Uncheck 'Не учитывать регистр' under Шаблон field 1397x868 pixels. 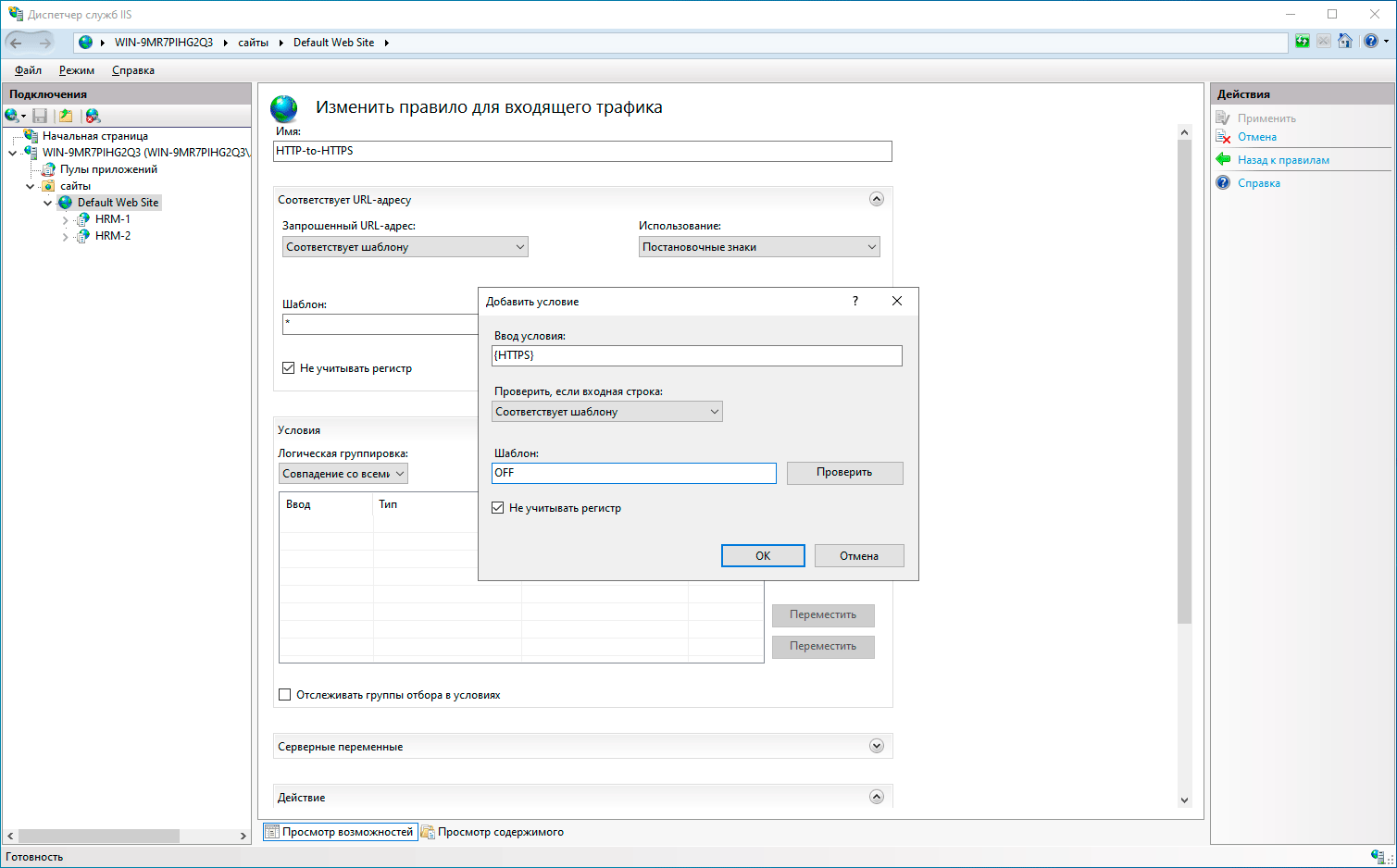289,368
